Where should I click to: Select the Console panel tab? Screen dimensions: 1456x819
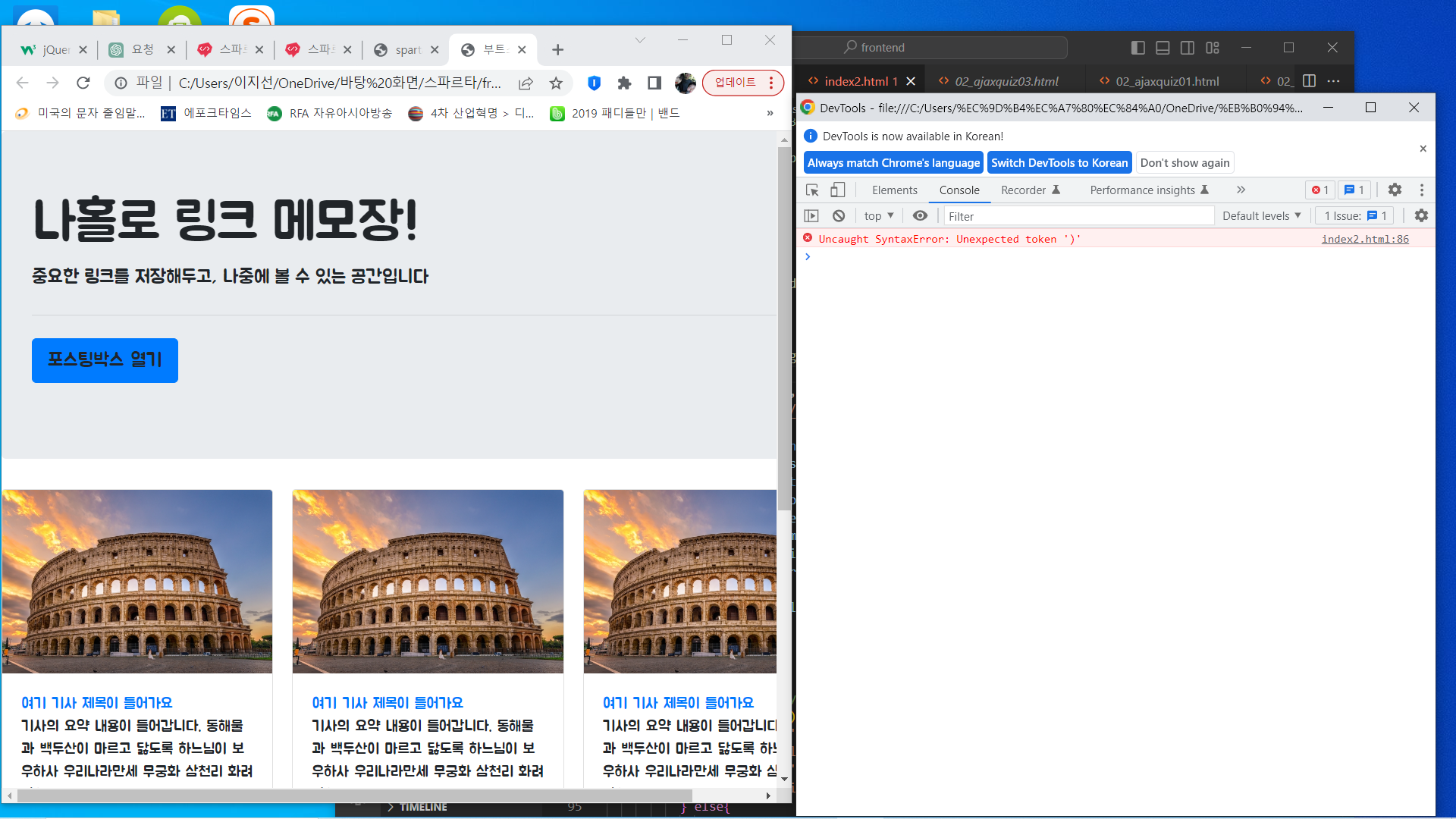(959, 190)
